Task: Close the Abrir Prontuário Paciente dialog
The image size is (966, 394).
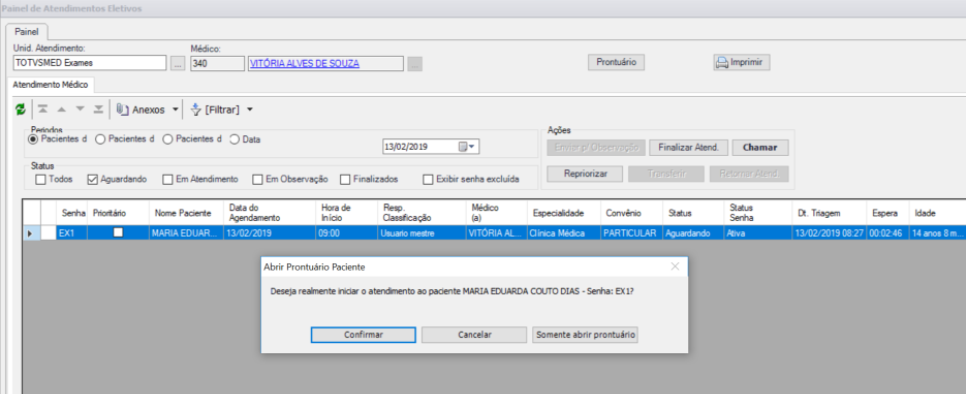Action: point(675,267)
